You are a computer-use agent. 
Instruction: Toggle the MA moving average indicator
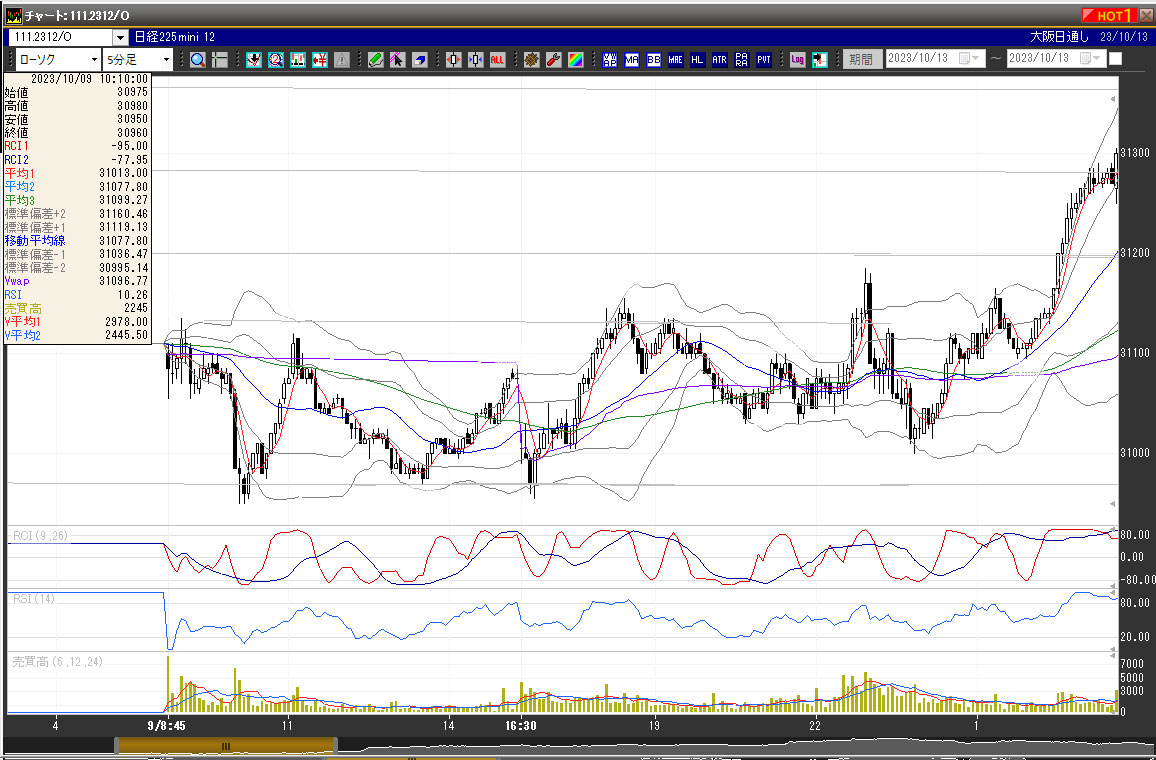click(x=632, y=60)
